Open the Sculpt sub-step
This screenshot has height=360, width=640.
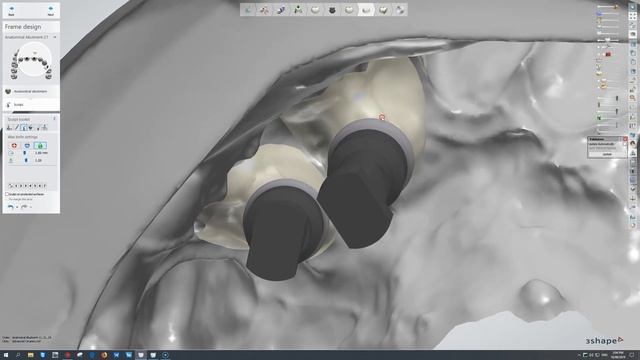(31, 104)
